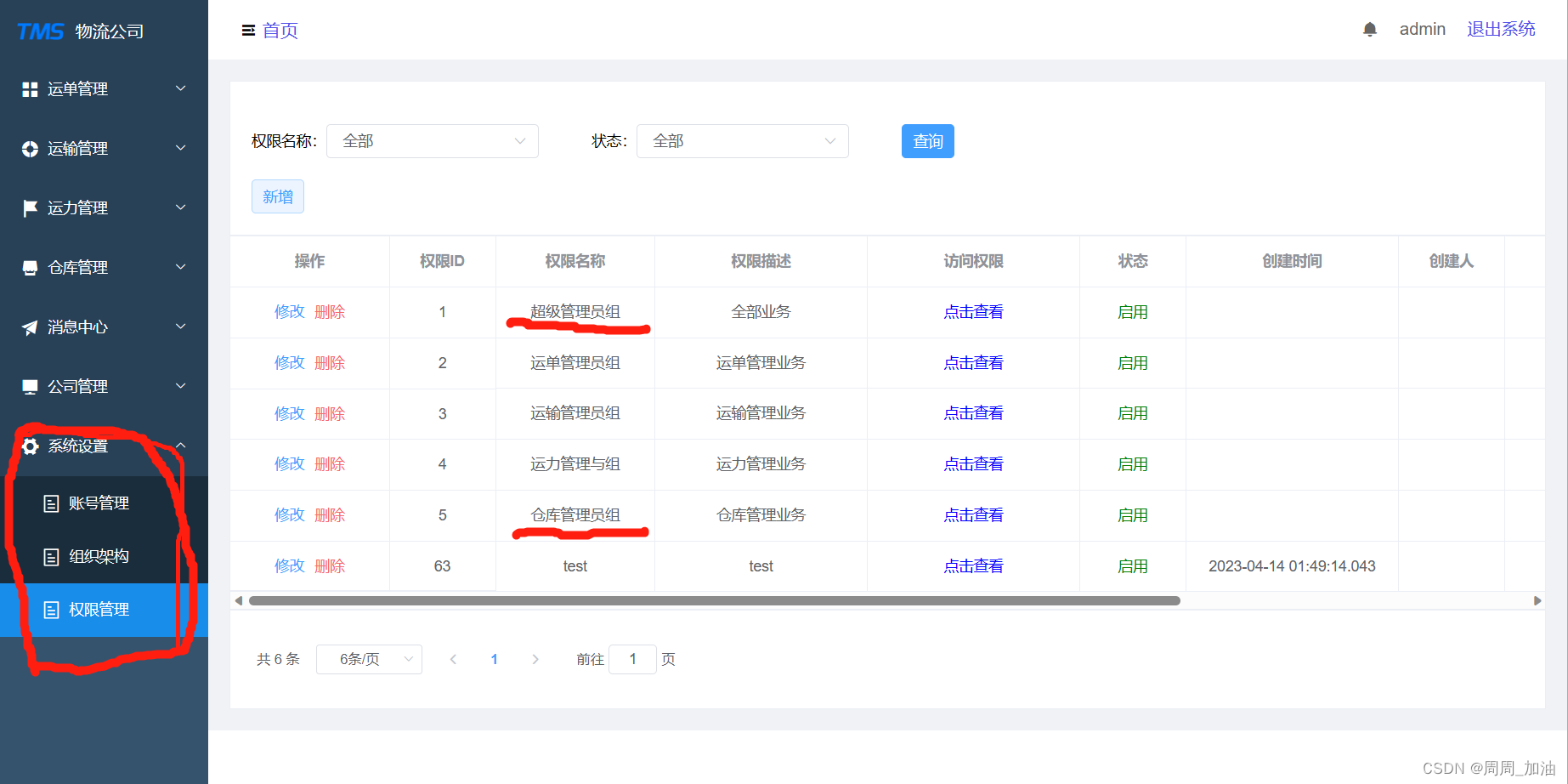Screen dimensions: 1568x784
Task: Click 点击查看 for 运输管理员组
Action: tap(974, 413)
